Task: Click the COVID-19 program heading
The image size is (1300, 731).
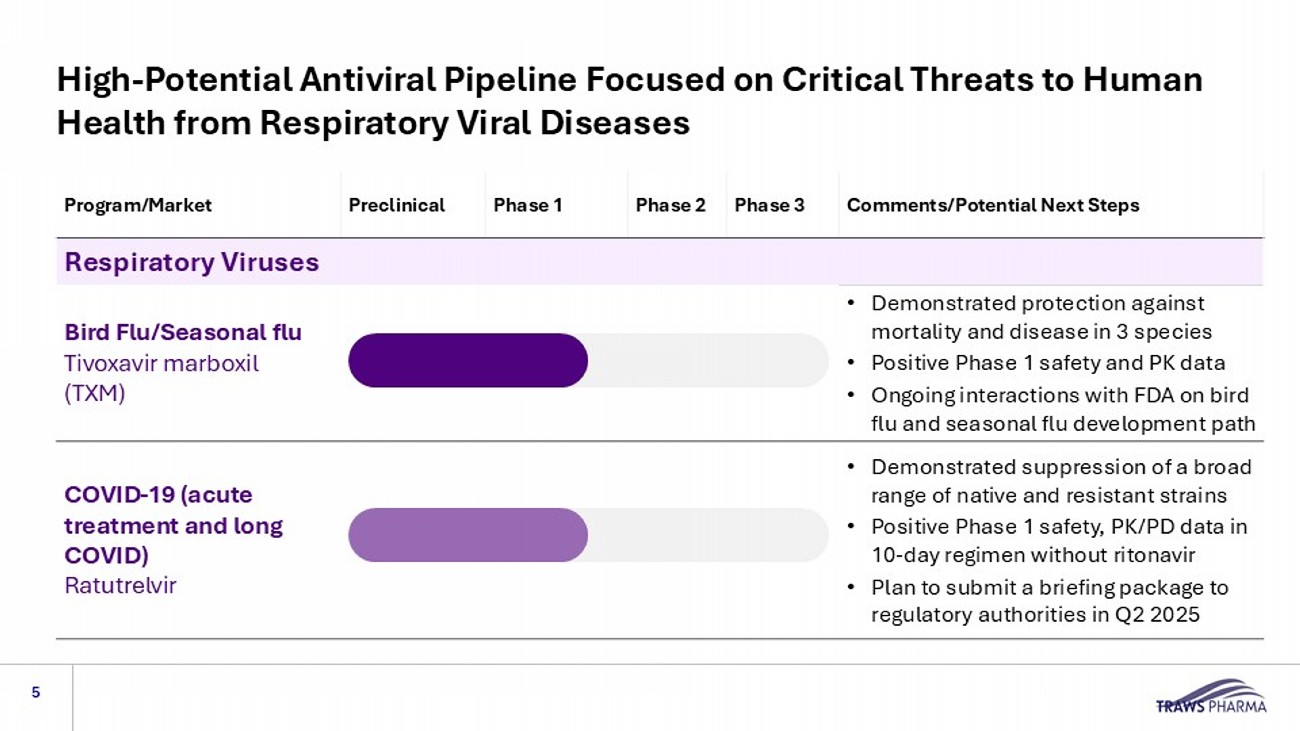Action: [x=173, y=525]
